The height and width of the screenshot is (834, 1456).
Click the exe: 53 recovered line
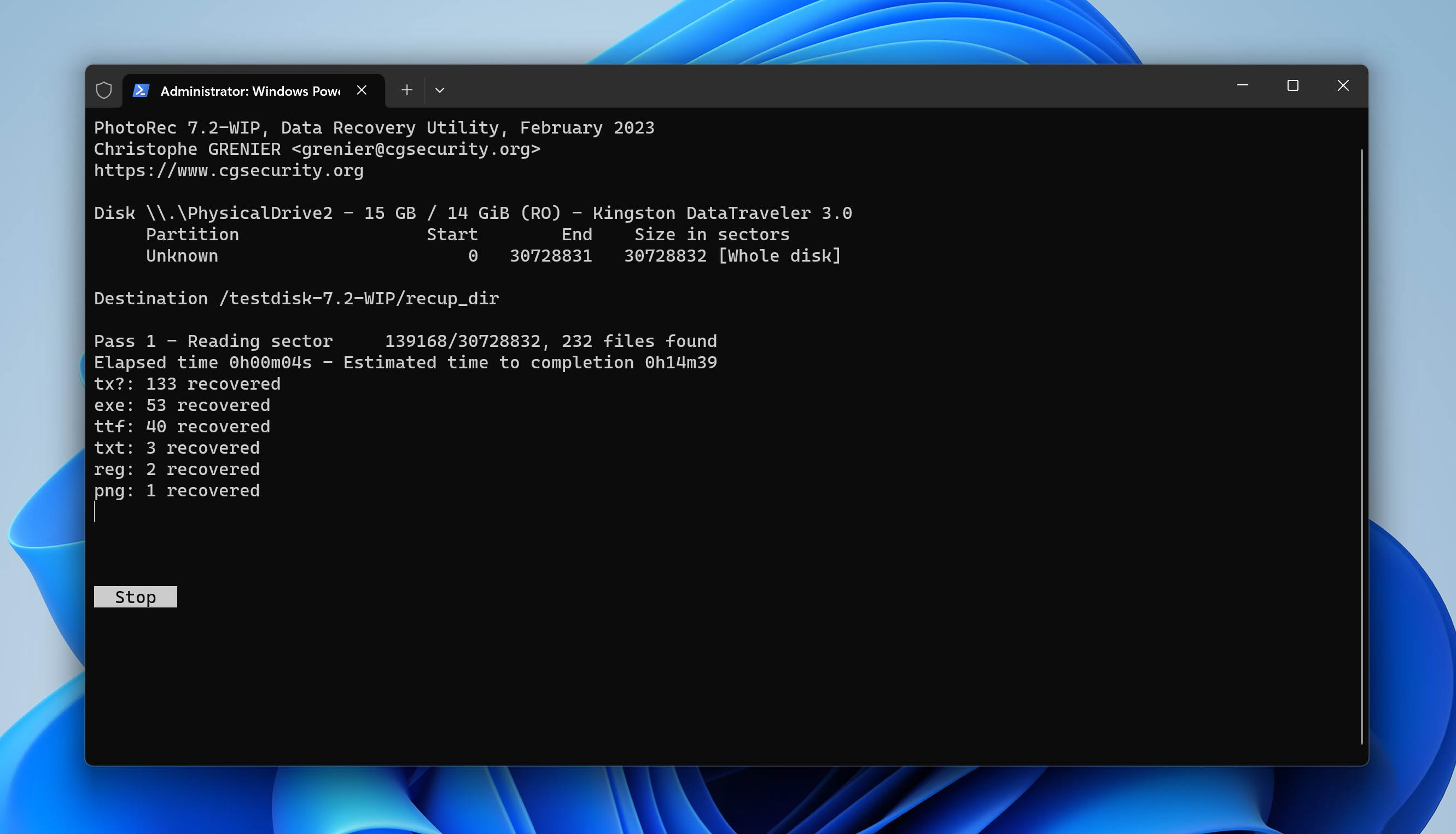click(x=182, y=405)
